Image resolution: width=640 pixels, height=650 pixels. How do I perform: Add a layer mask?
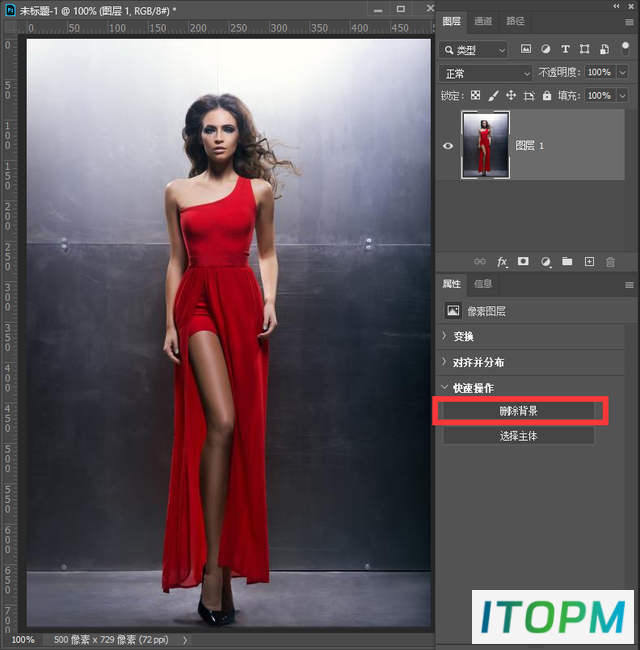click(523, 261)
